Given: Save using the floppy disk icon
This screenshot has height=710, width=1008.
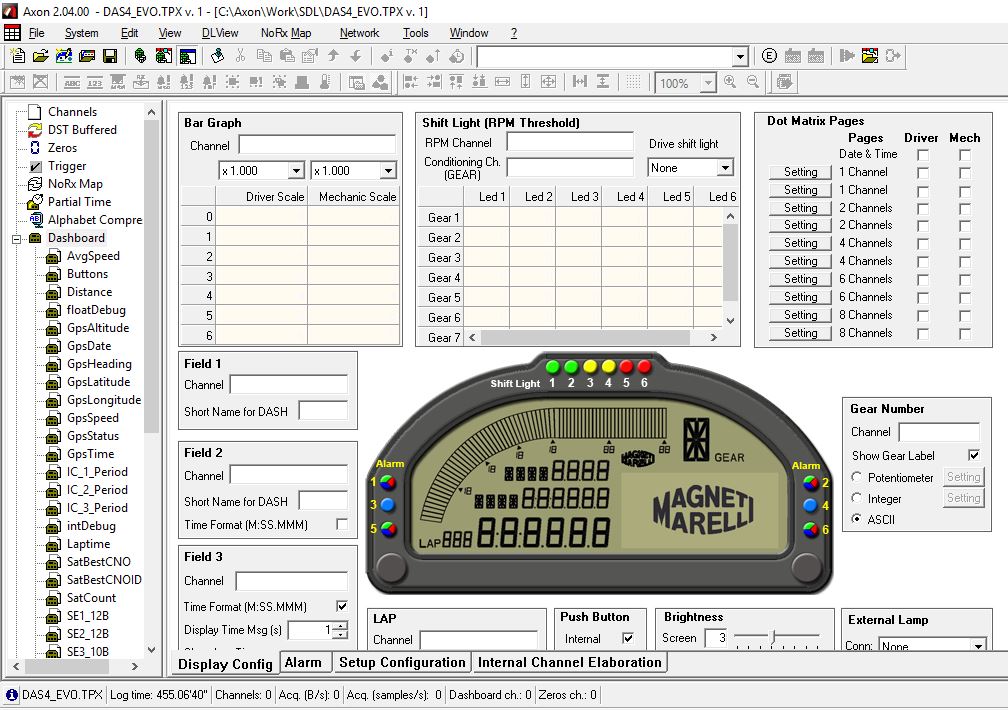Looking at the screenshot, I should (110, 56).
